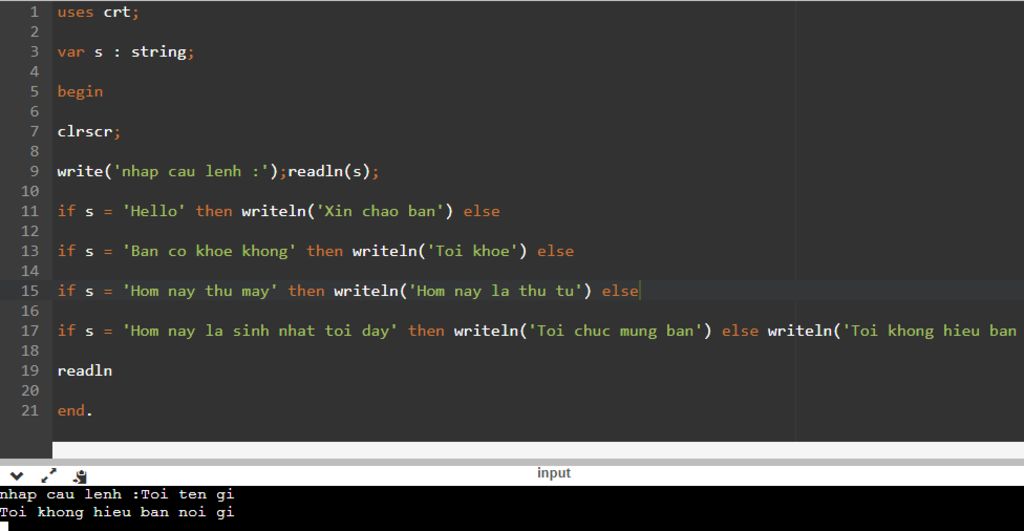
Task: Collapse the console with the chevron-down icon
Action: 16,476
